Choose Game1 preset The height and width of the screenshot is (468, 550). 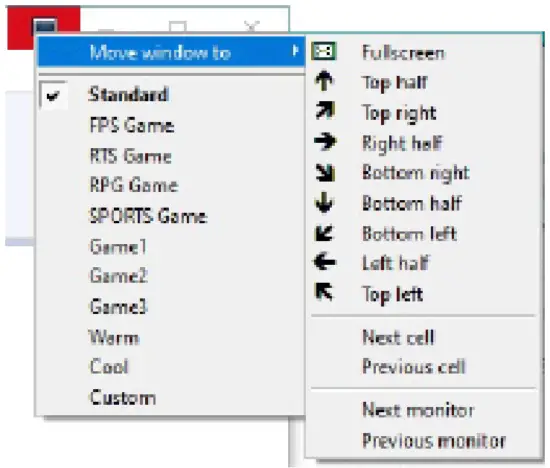[118, 247]
